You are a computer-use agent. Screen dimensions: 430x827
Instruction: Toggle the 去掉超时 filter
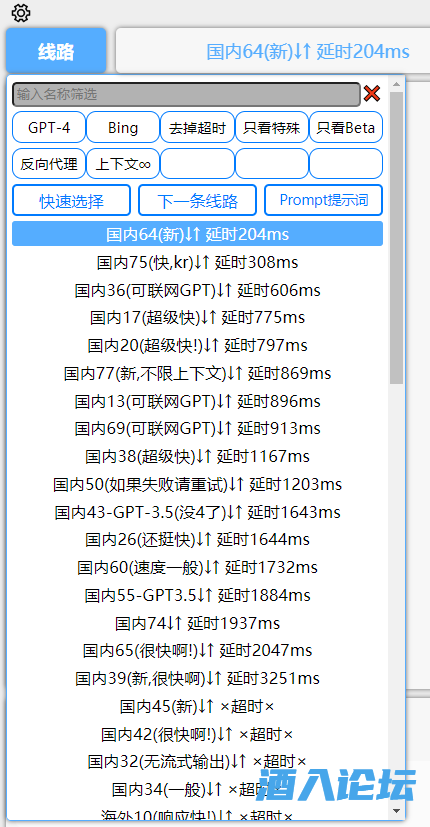click(x=197, y=127)
